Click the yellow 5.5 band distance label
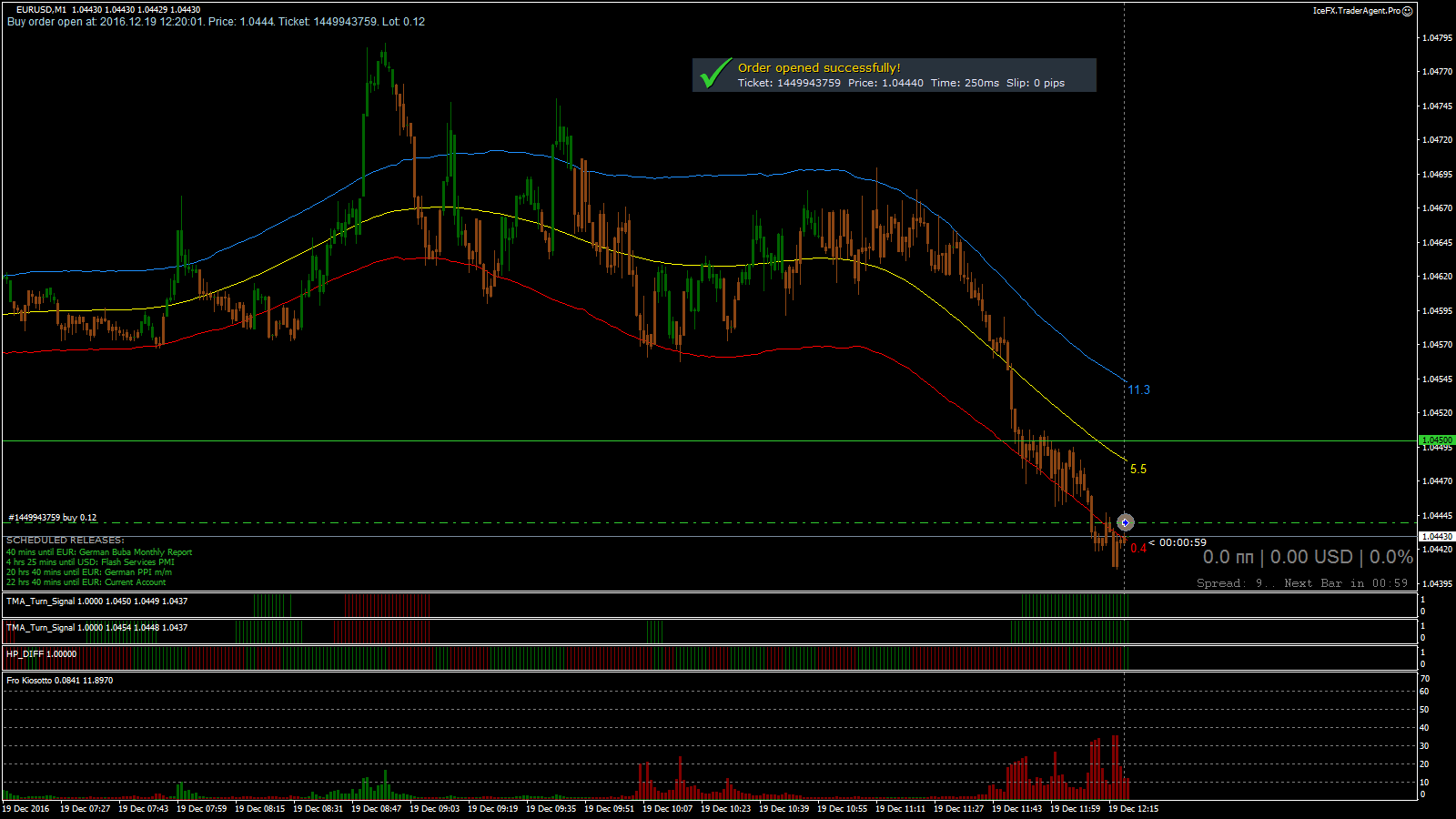 click(x=1138, y=470)
